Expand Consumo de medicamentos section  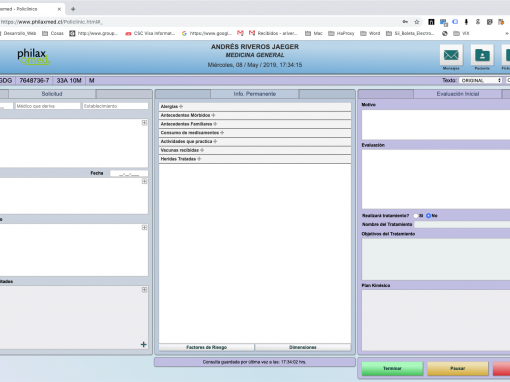point(222,133)
